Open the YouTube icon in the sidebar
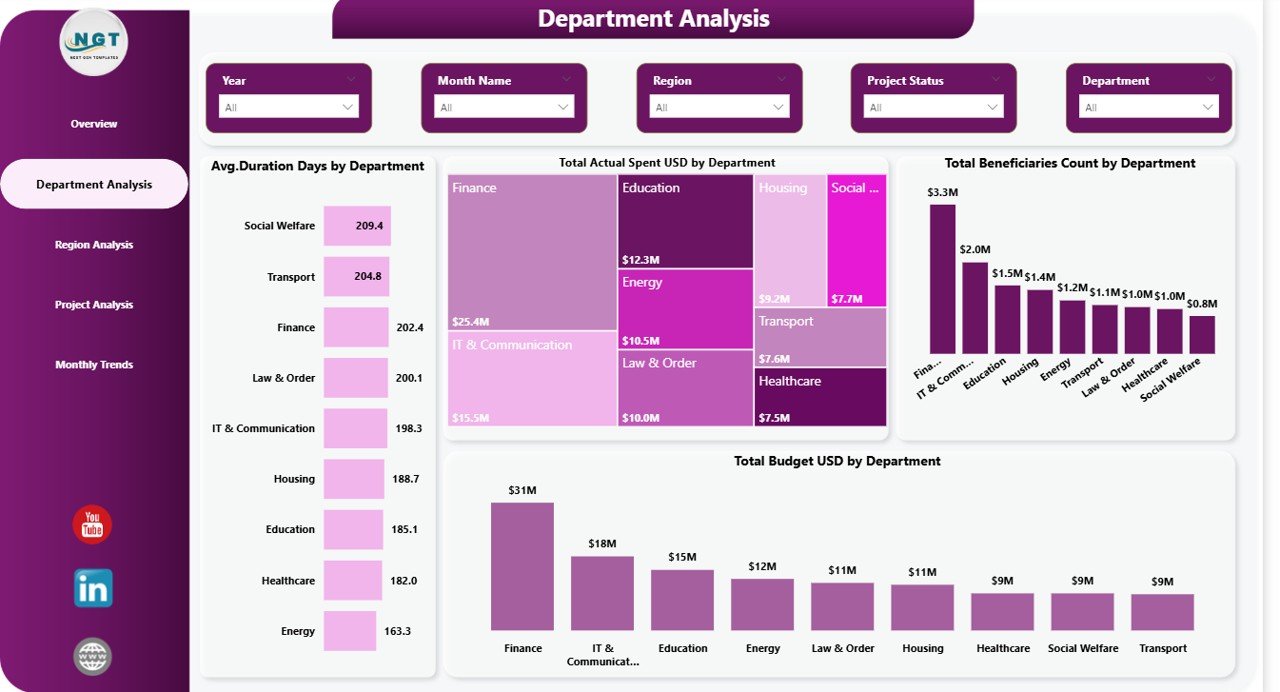1280x692 pixels. tap(91, 523)
